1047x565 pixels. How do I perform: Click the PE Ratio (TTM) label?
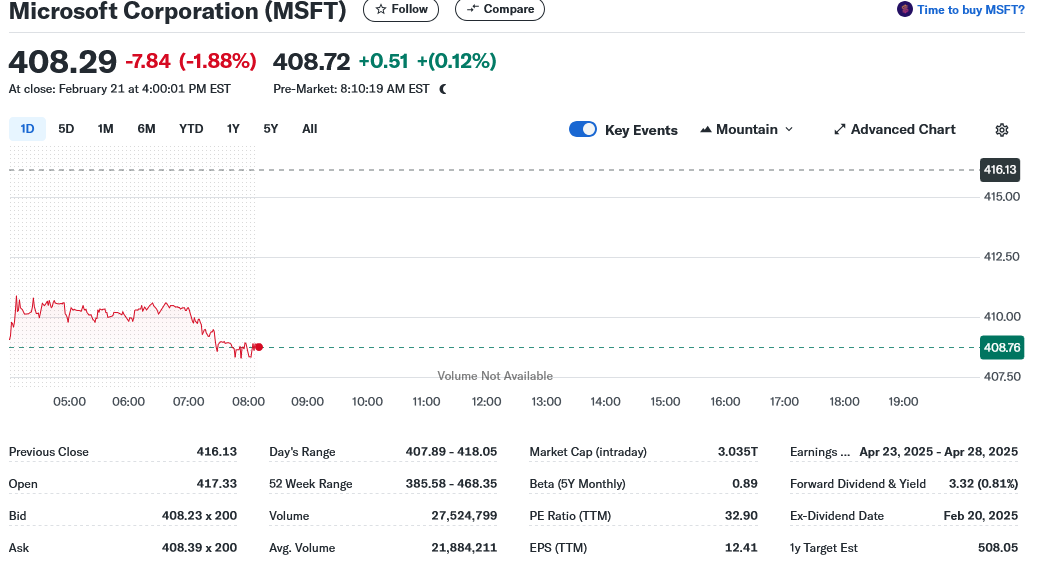pyautogui.click(x=570, y=516)
